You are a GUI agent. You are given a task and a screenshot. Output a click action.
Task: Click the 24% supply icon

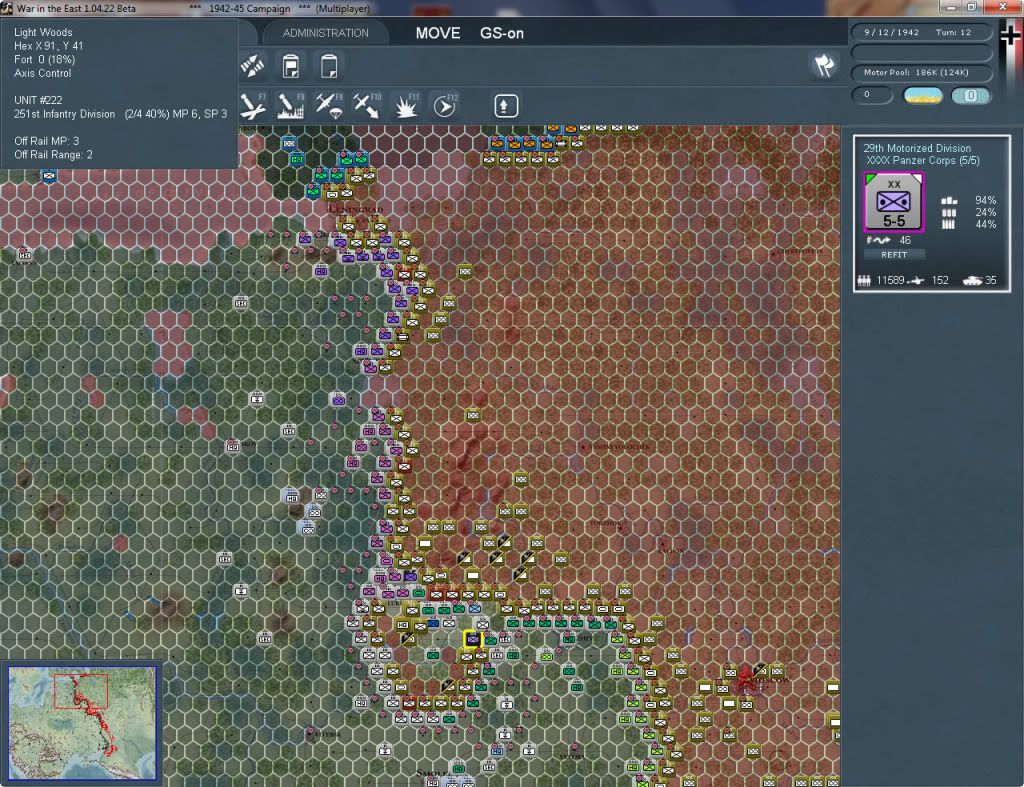[949, 212]
